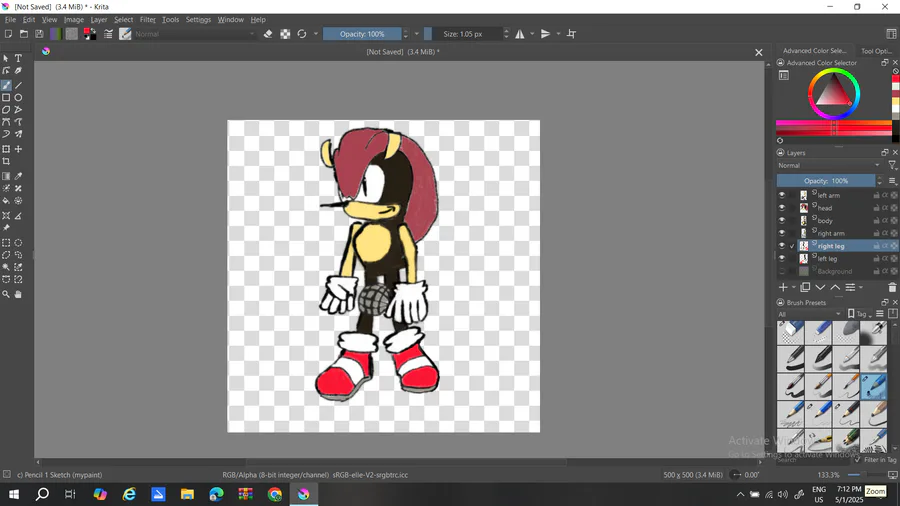Select the Fill bucket tool

6,201
